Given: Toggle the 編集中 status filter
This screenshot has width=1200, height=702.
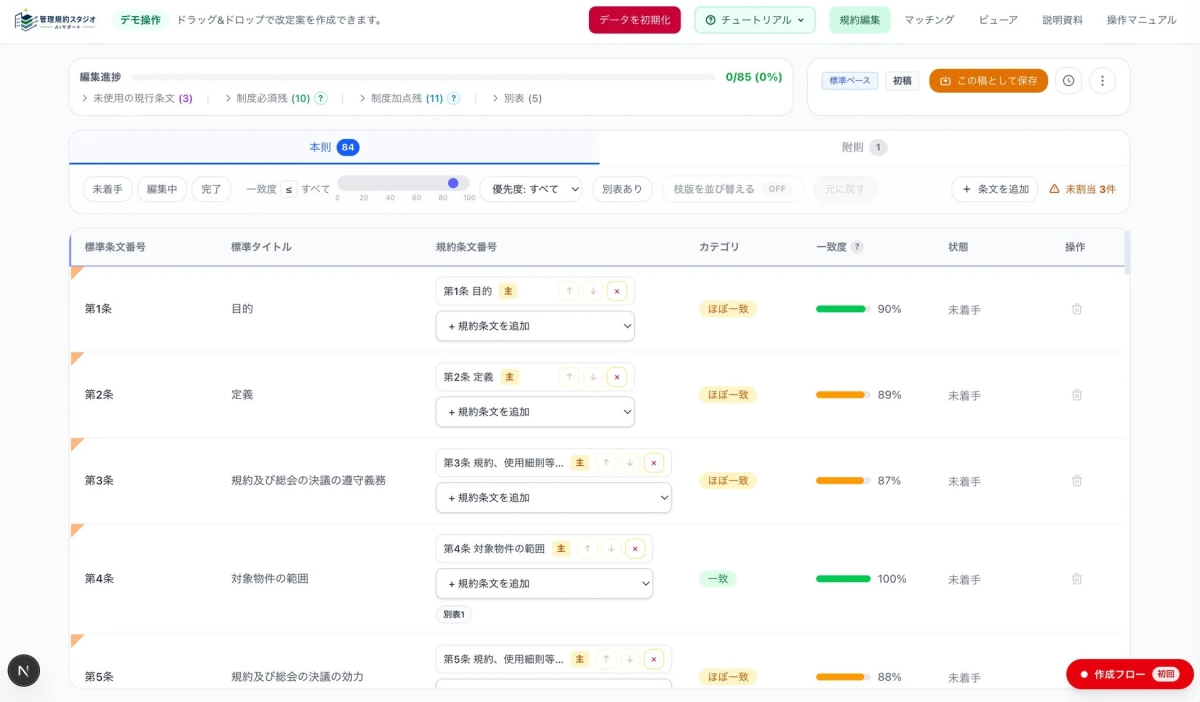Looking at the screenshot, I should (x=162, y=189).
